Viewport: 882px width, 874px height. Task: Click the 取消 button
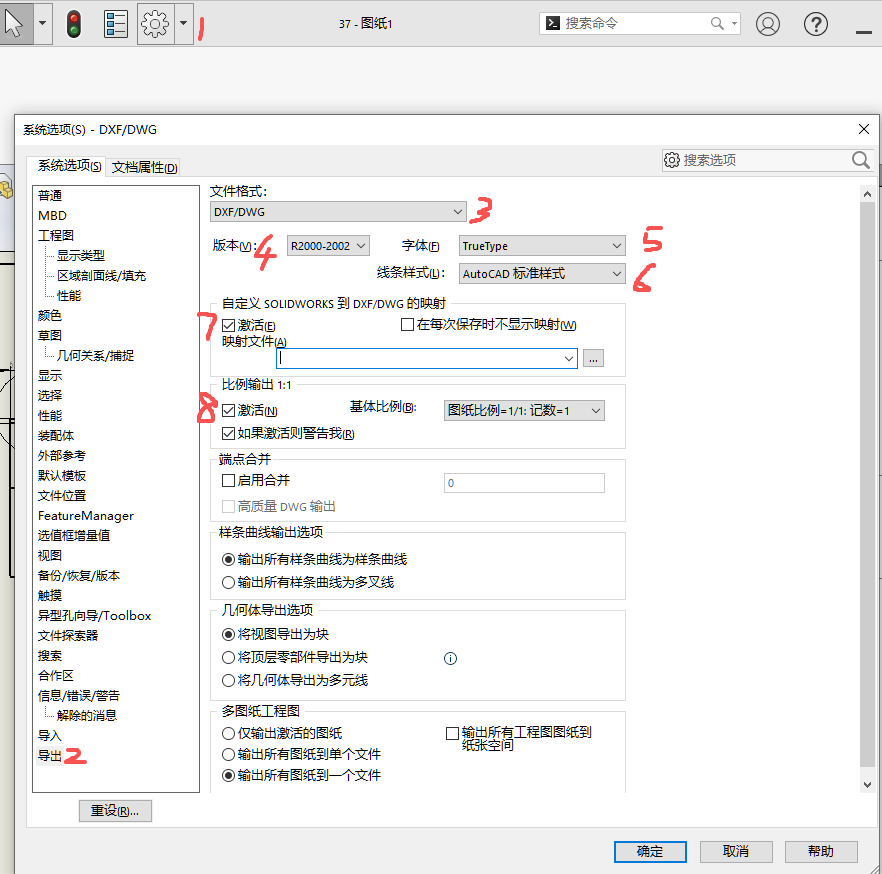[736, 852]
